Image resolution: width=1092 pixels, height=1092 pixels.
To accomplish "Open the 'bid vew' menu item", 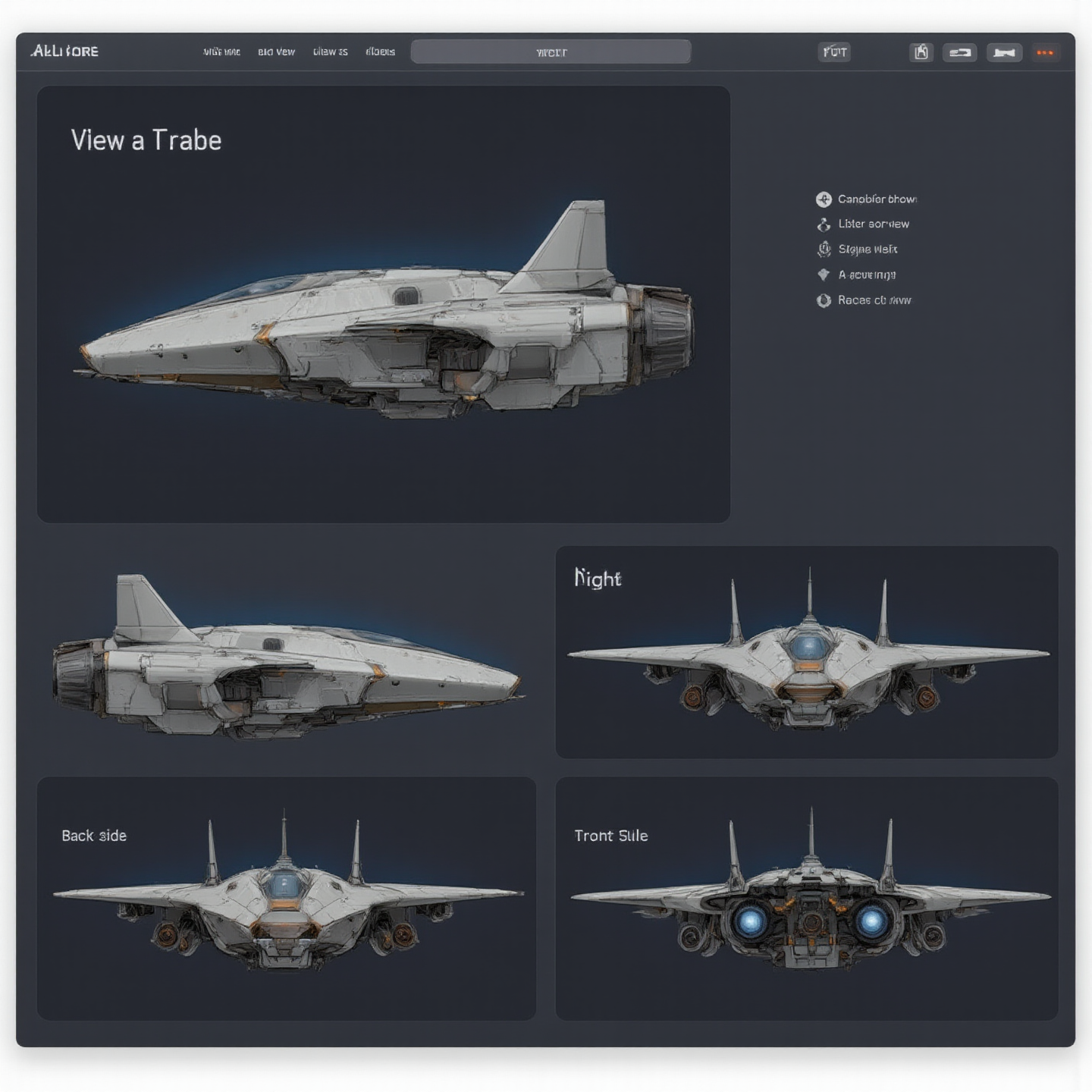I will [276, 52].
